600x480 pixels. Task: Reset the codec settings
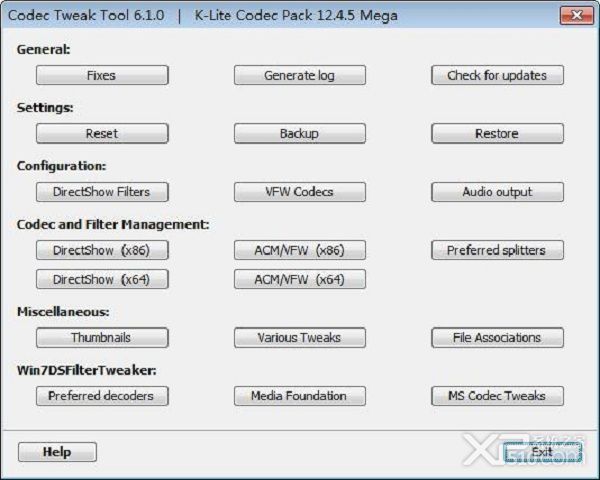point(102,133)
